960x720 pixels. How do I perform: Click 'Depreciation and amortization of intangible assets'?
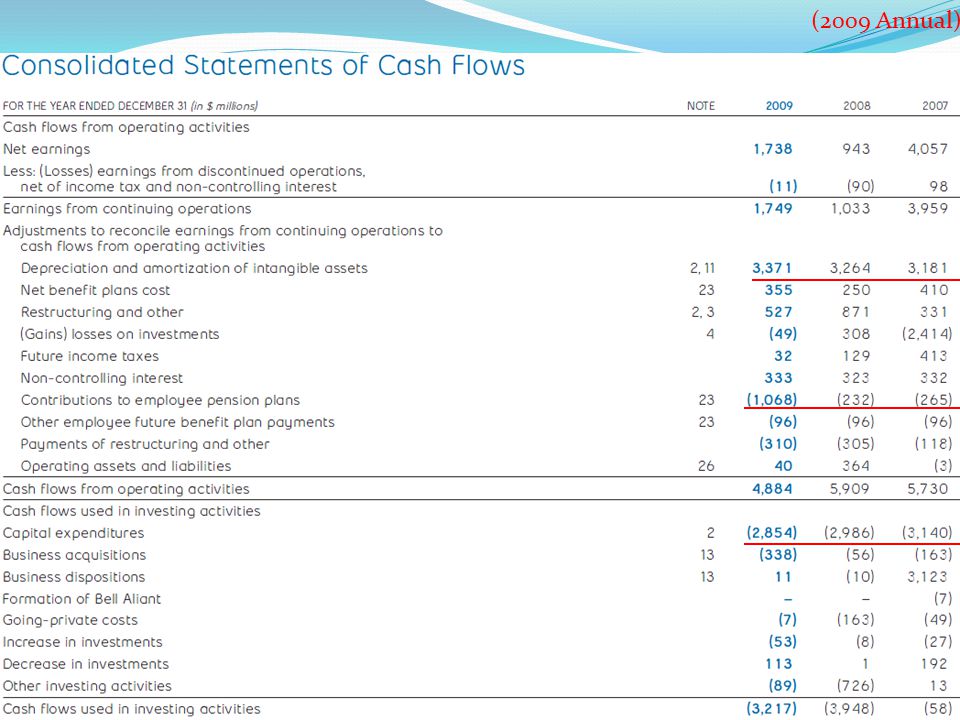tap(194, 268)
